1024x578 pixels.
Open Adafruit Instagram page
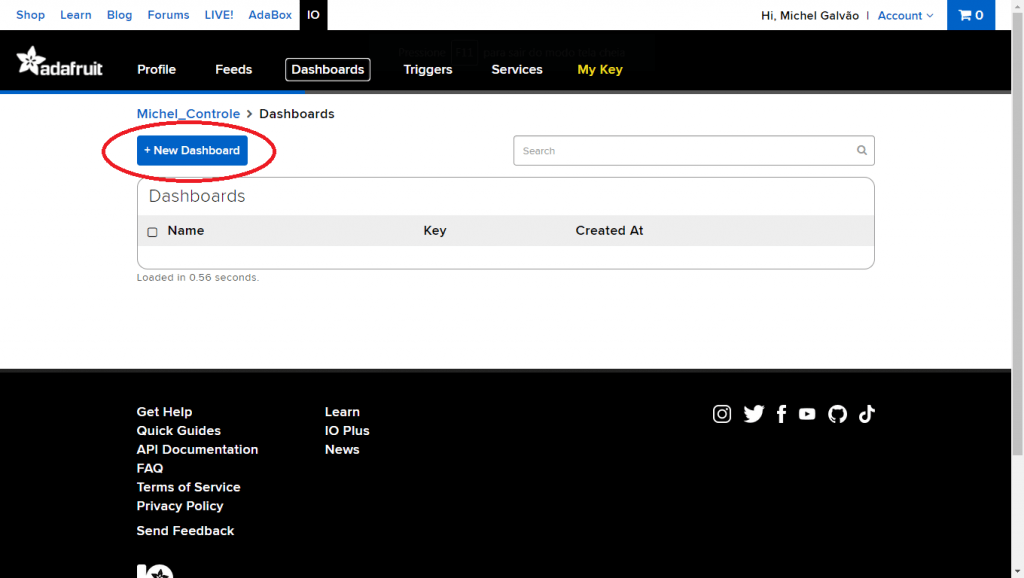[x=722, y=414]
